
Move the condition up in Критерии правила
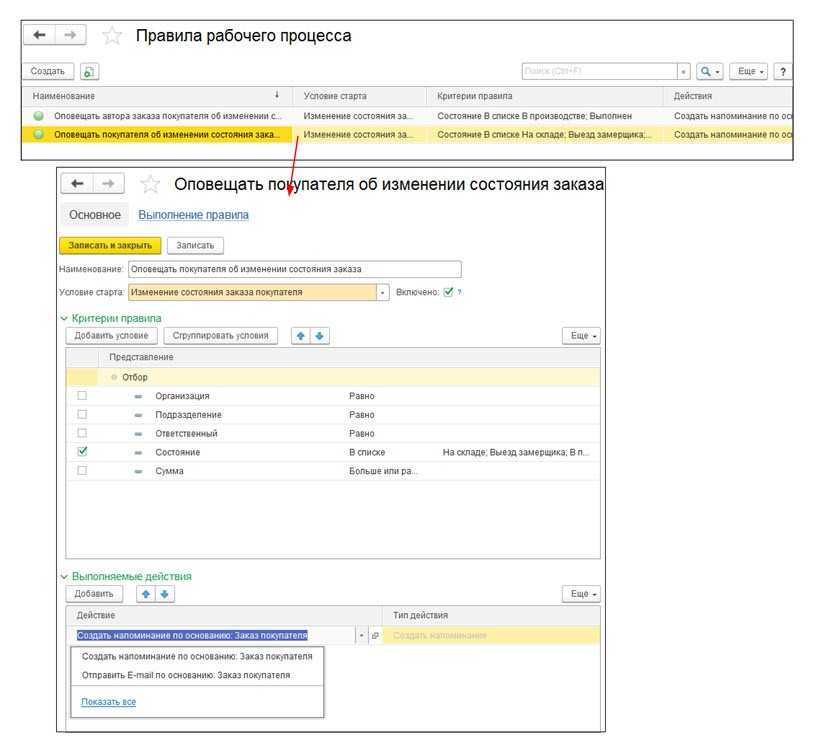coord(300,336)
